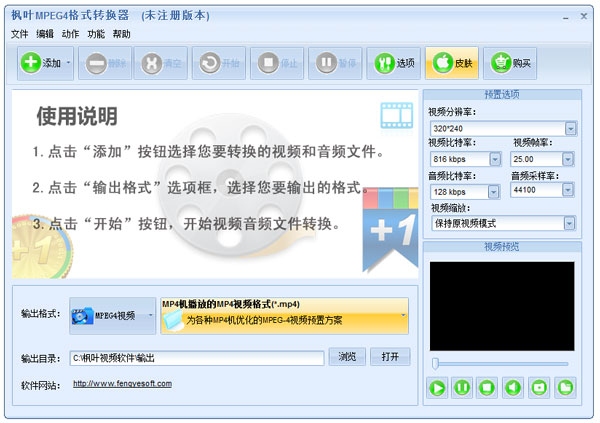600x423 pixels.
Task: Expand the 视频帧率 25.00 dropdown
Action: click(568, 159)
